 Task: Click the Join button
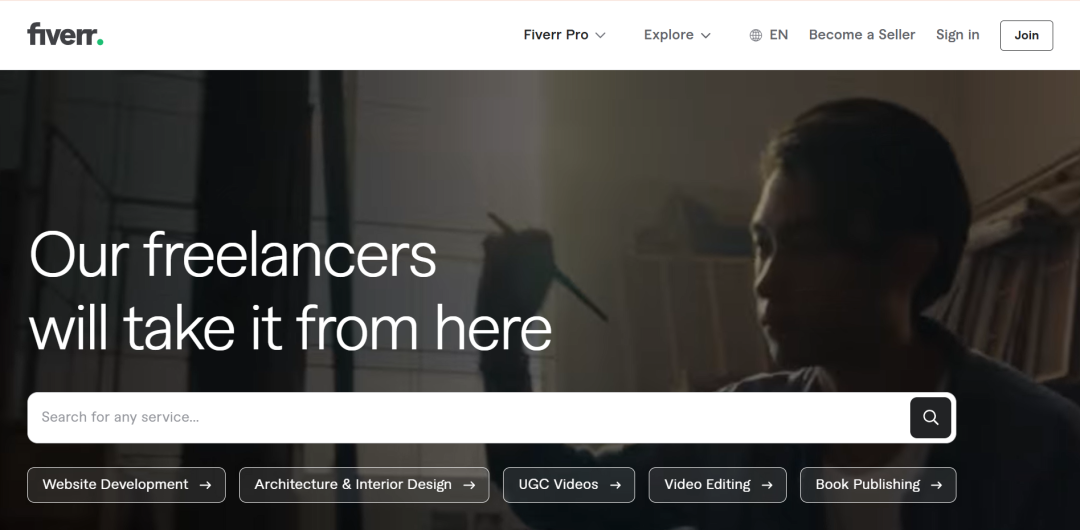[1026, 35]
